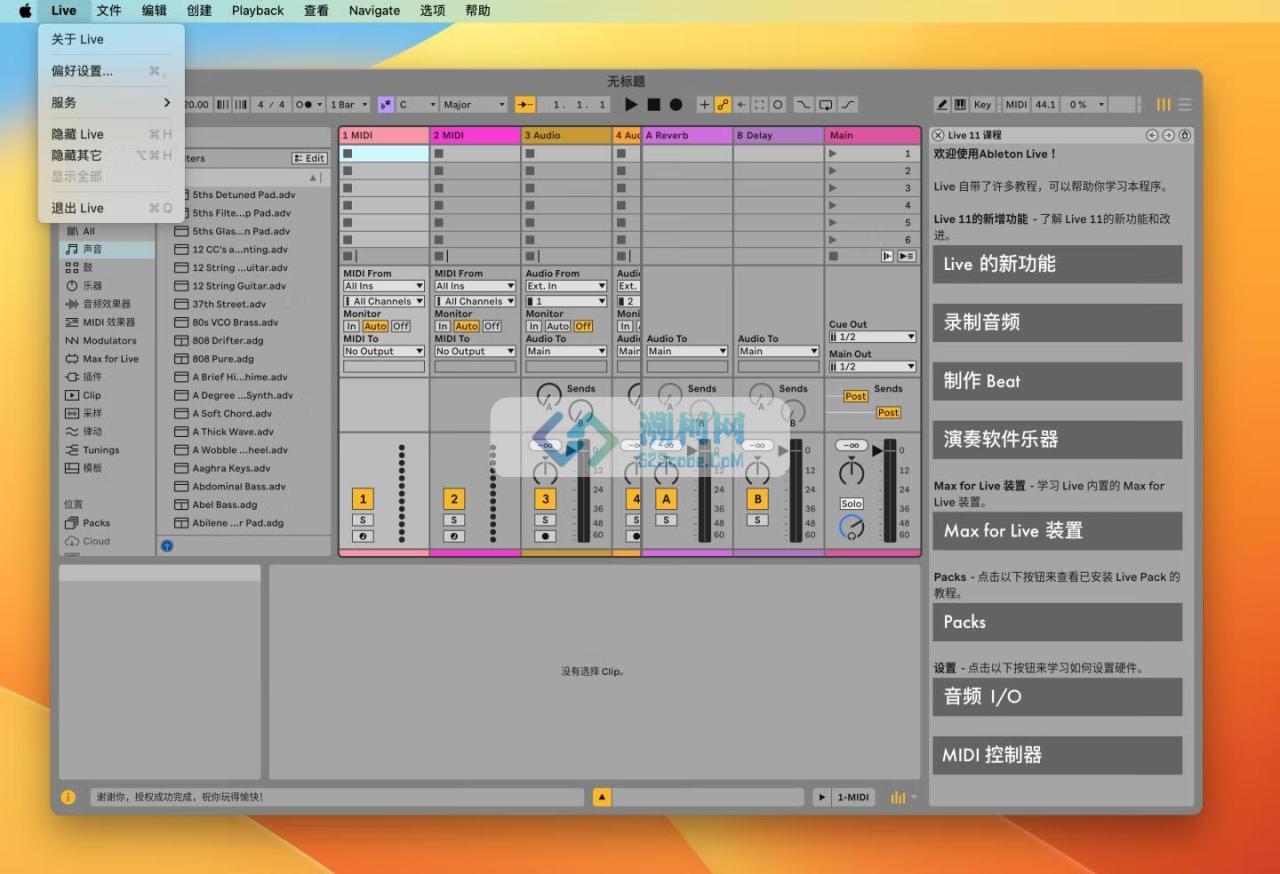Click the MIDI 控制器 lesson button
Image resolution: width=1280 pixels, height=874 pixels.
[x=1057, y=755]
